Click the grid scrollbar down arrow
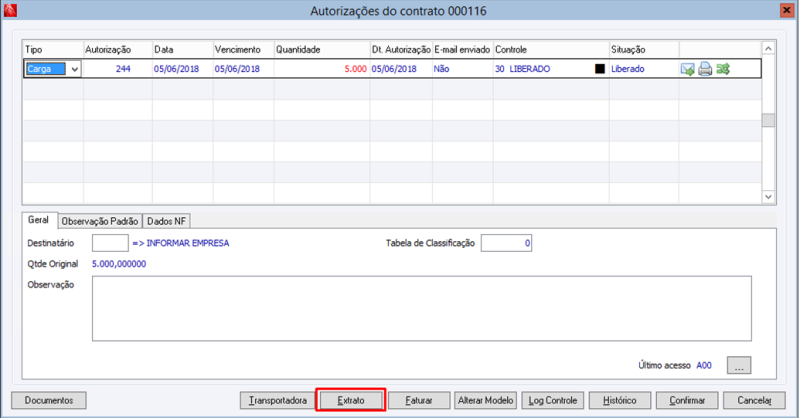 point(768,197)
